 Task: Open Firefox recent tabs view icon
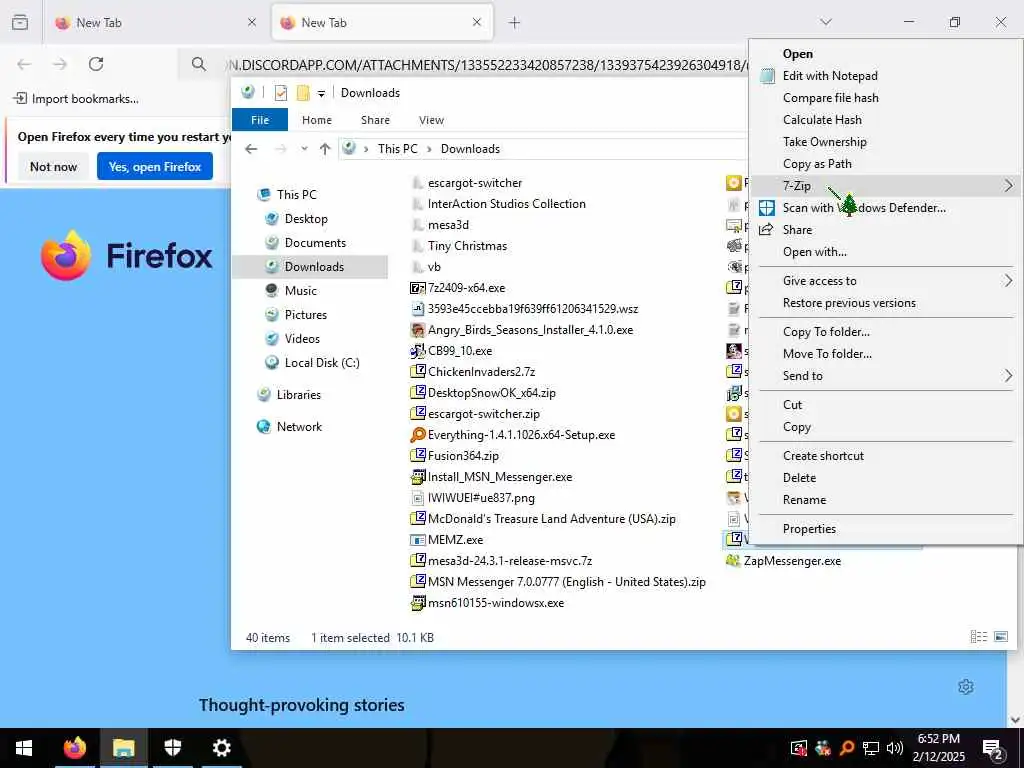coord(20,22)
